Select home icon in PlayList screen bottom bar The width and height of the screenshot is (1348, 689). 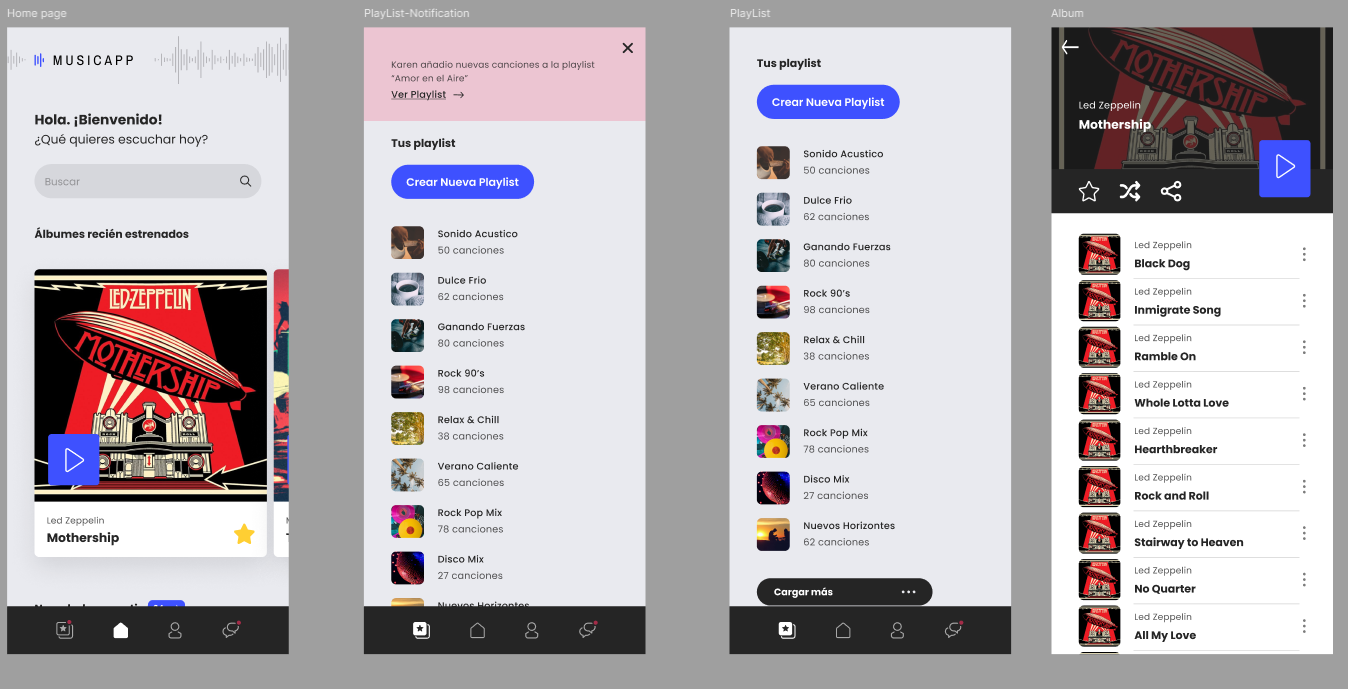843,630
